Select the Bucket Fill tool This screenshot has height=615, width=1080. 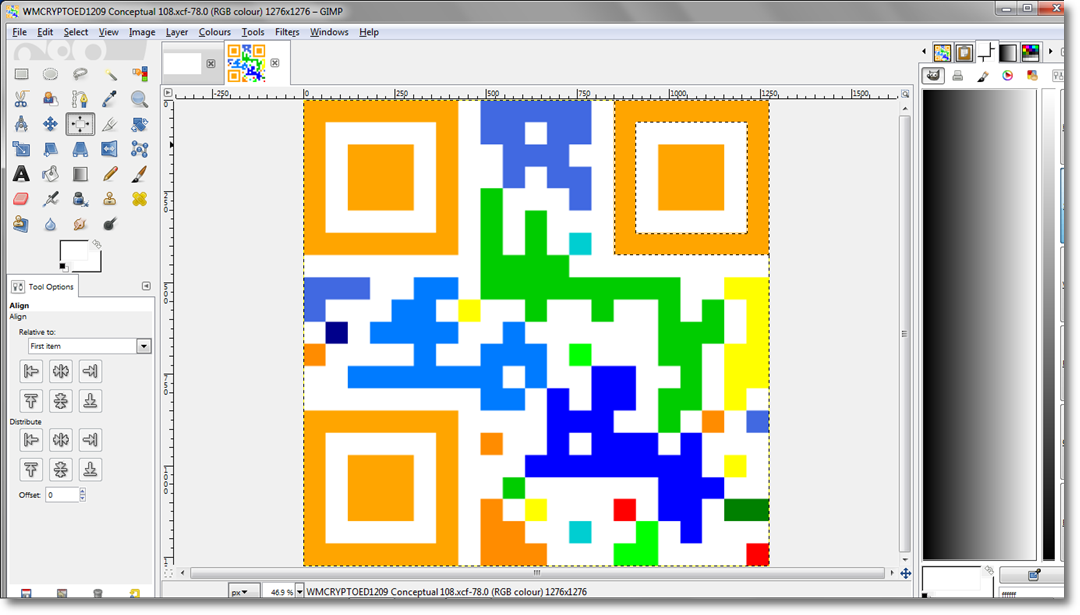50,174
